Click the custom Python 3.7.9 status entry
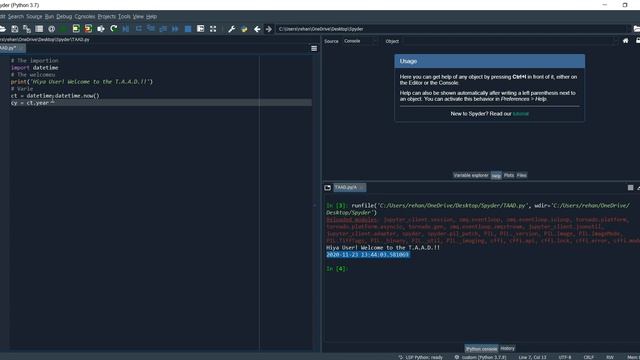 point(480,357)
